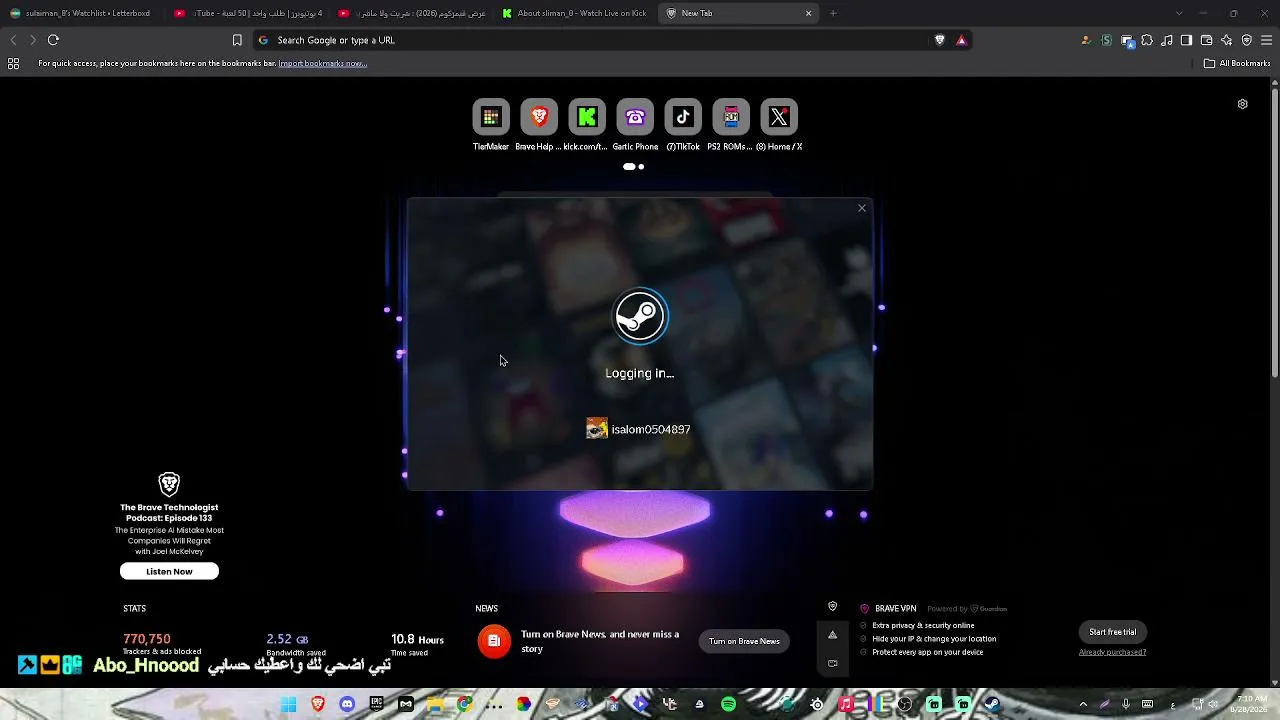The height and width of the screenshot is (720, 1280).
Task: Click the isalom0504897 username text
Action: (651, 429)
